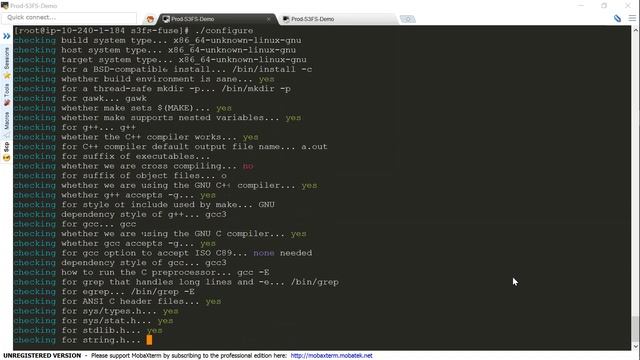Click the 'build system type' output line

[158, 40]
